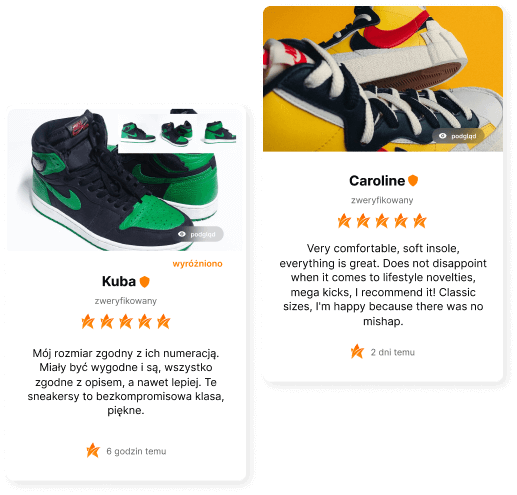Click the eye icon on green sneaker image
The height and width of the screenshot is (495, 517).
coord(182,234)
